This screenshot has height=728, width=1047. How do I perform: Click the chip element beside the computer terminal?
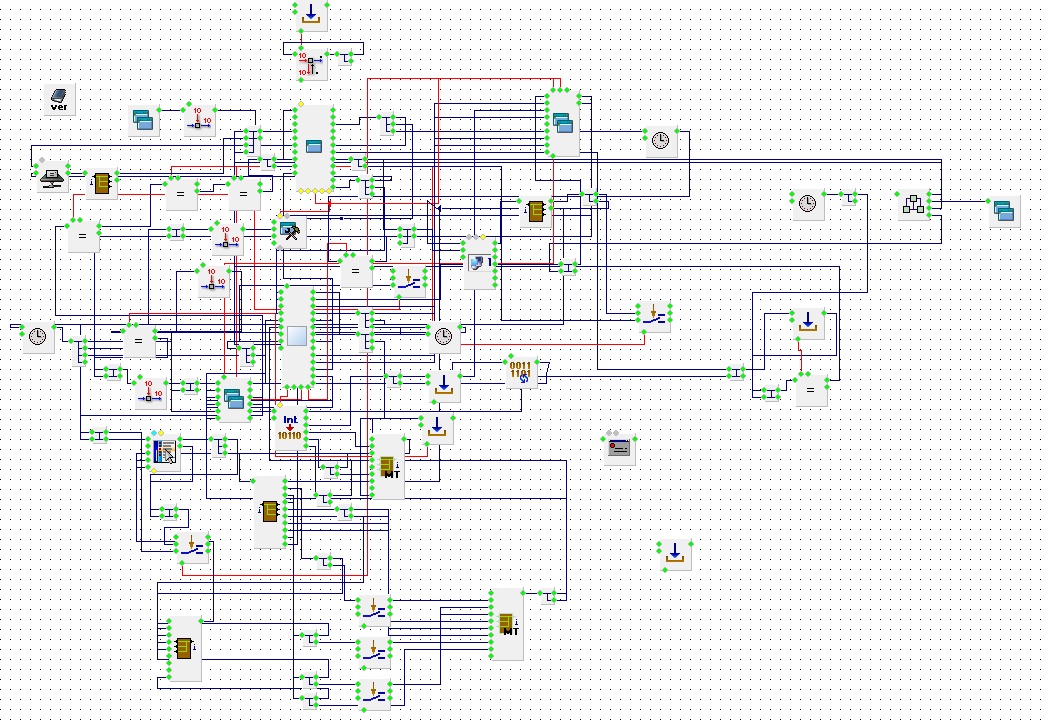pos(101,184)
